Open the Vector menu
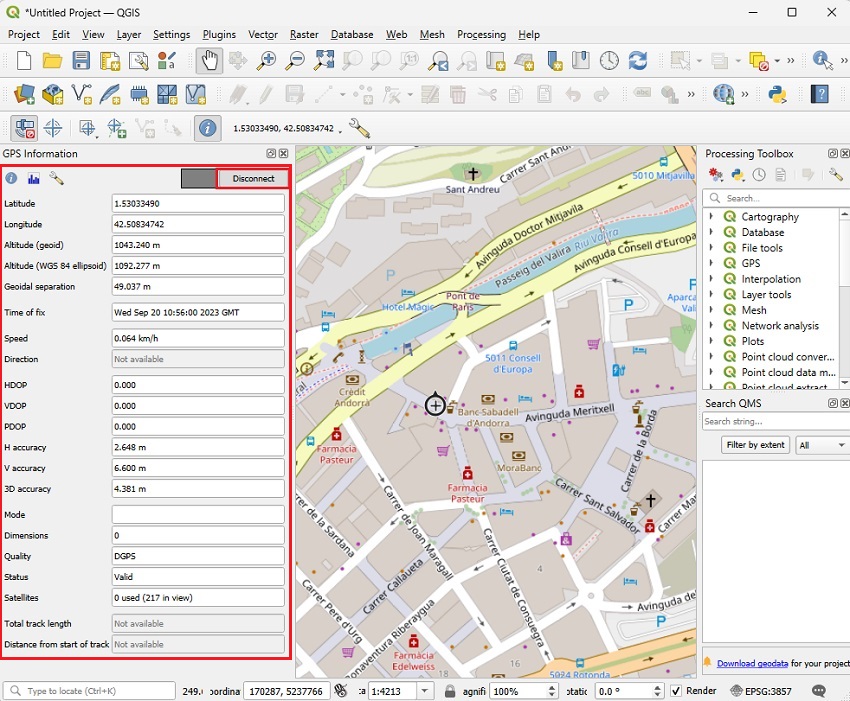This screenshot has height=701, width=850. point(262,34)
